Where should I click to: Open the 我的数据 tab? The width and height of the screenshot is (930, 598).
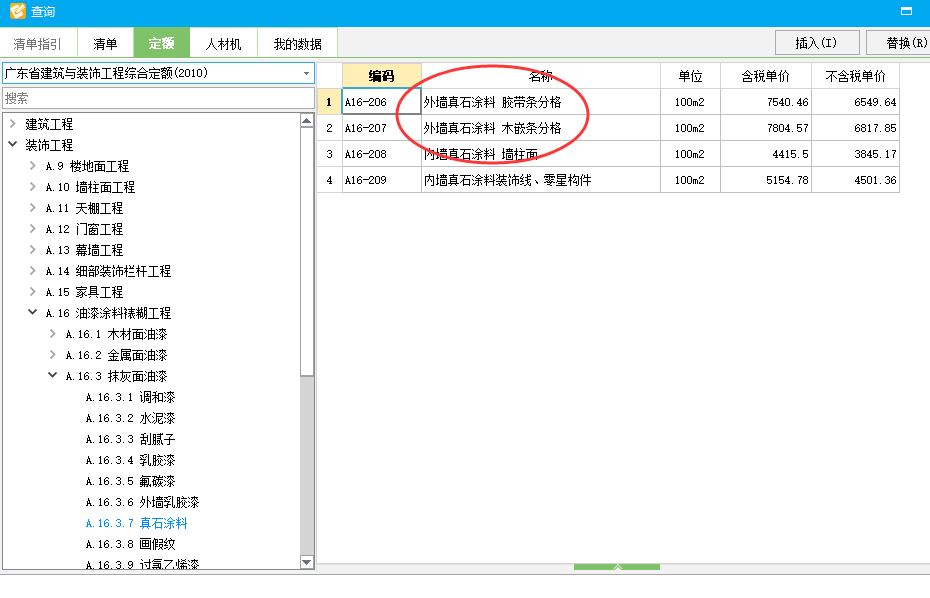(x=297, y=43)
